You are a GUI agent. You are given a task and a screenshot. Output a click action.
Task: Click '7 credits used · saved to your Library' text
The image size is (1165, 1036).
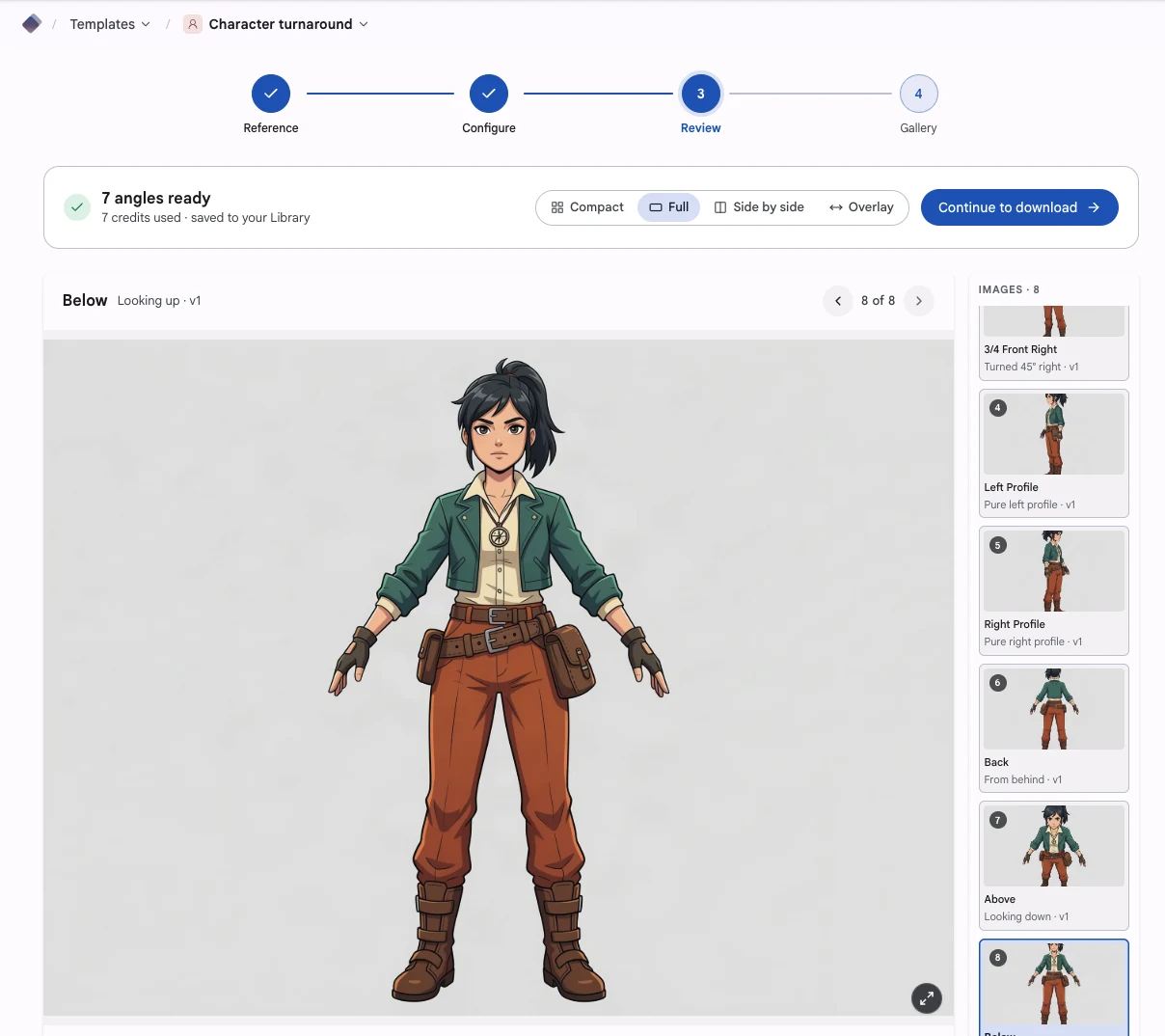click(205, 218)
